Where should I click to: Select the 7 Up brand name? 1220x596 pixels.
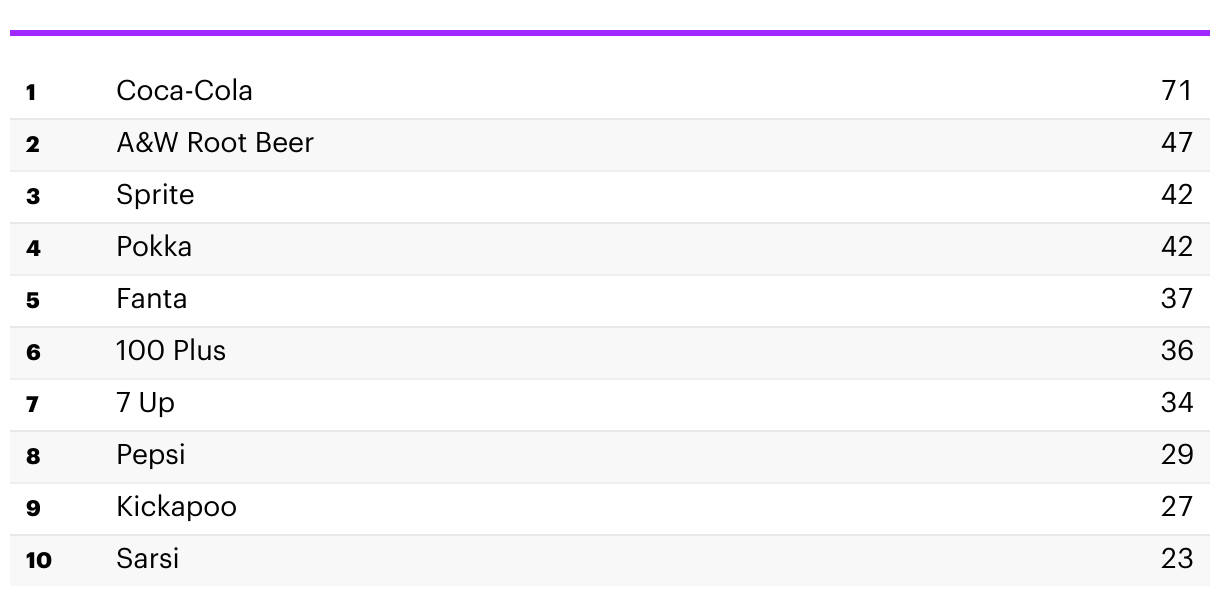[x=145, y=404]
